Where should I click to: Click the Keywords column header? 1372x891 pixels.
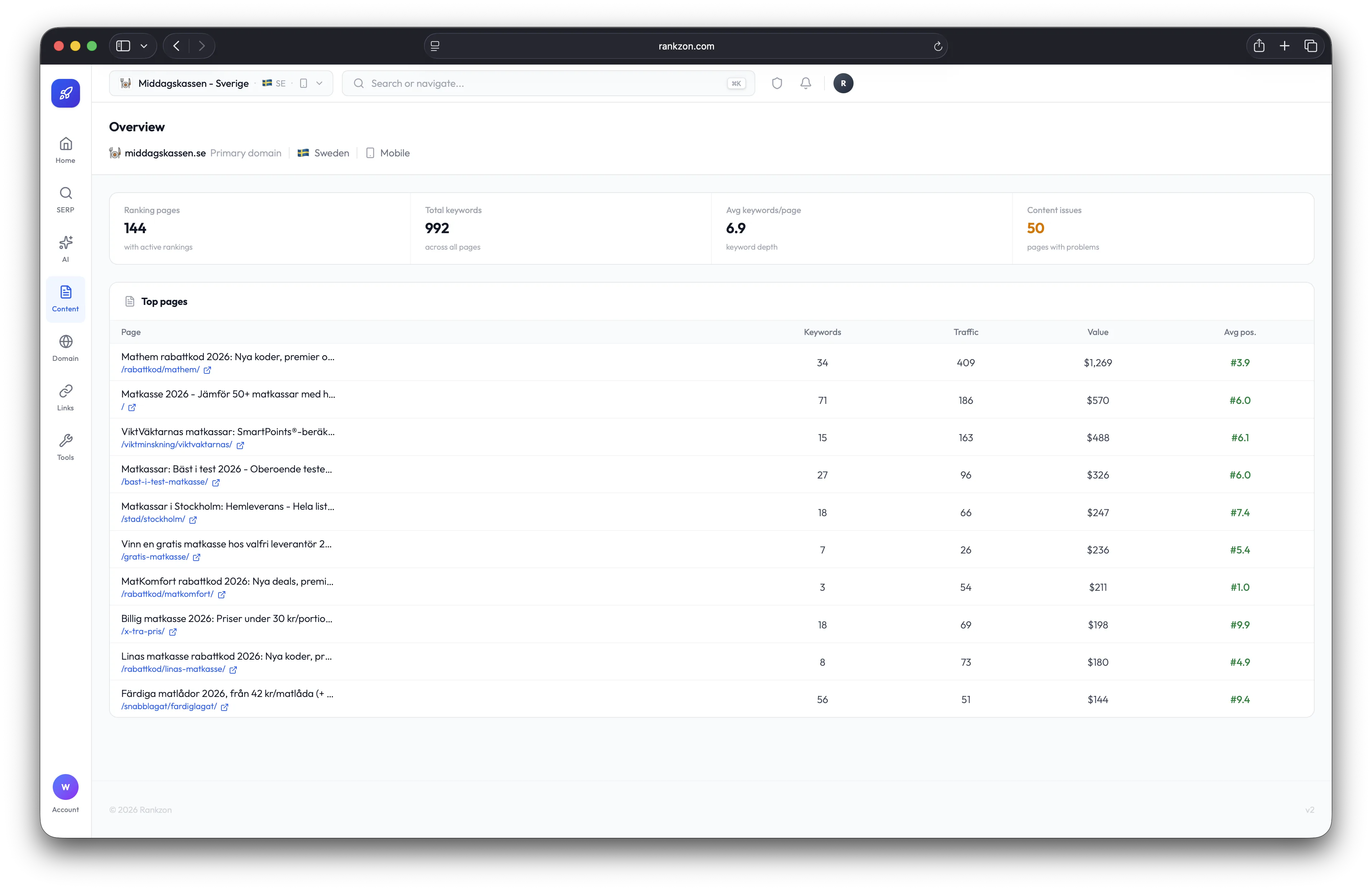[x=823, y=333]
